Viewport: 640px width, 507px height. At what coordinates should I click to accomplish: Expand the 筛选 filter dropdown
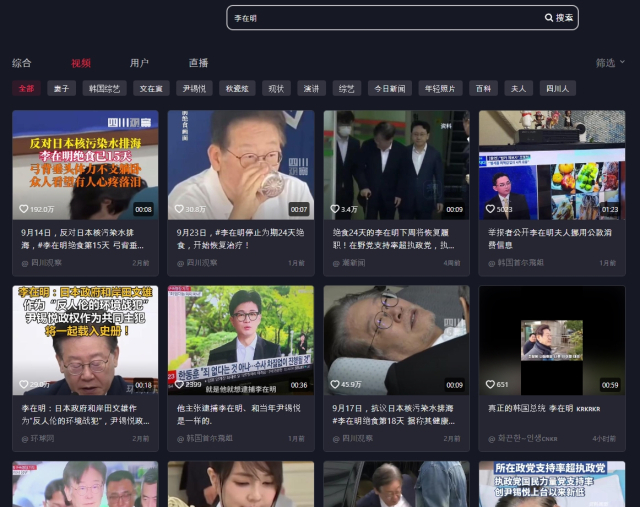[610, 63]
